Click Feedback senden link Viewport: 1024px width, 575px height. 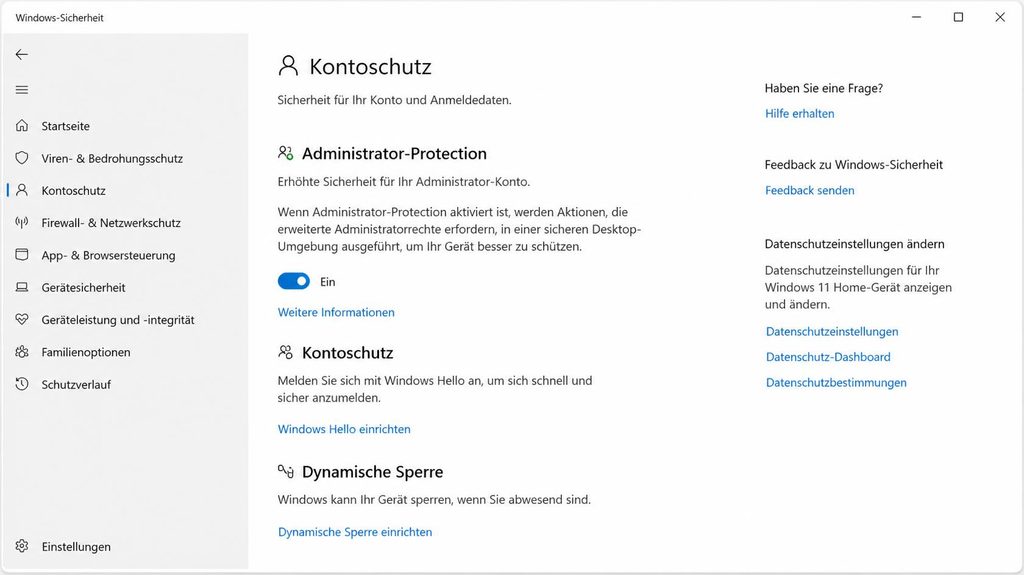(x=809, y=190)
